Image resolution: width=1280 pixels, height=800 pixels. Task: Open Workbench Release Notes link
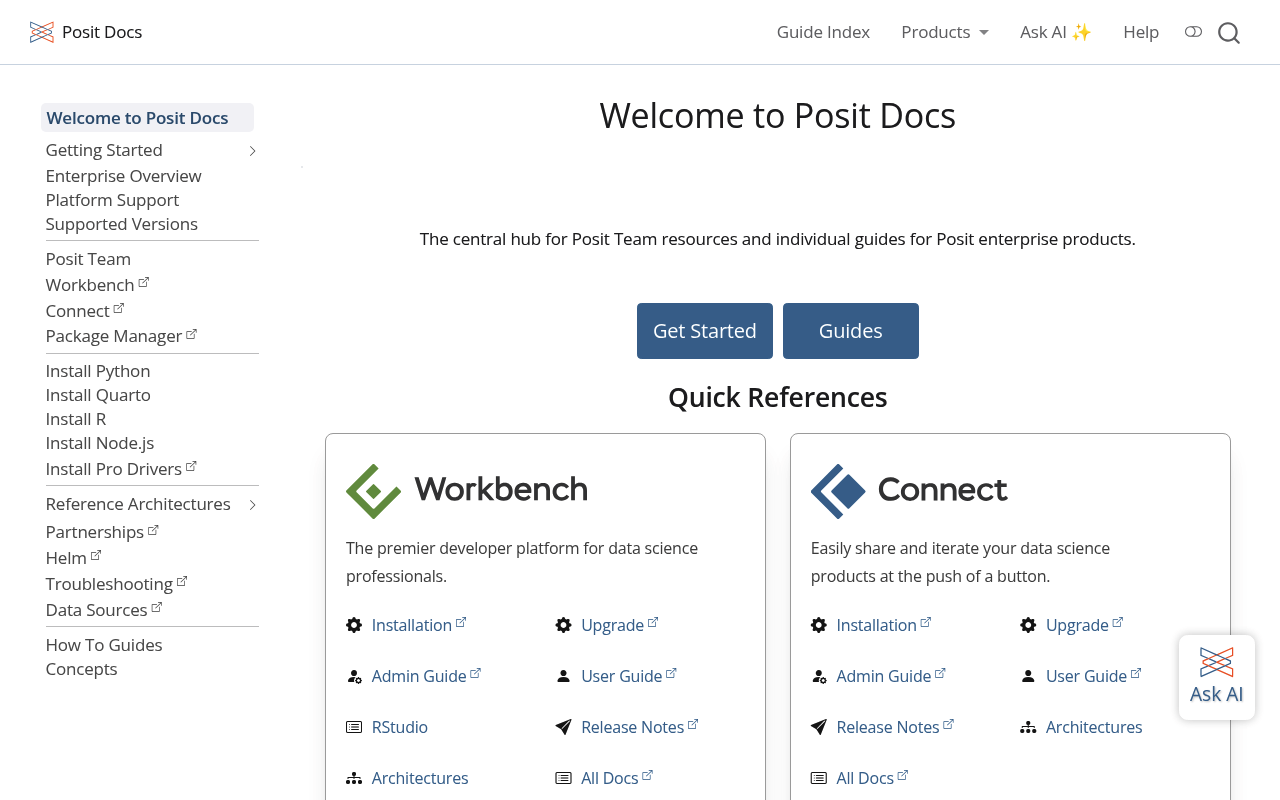[640, 727]
